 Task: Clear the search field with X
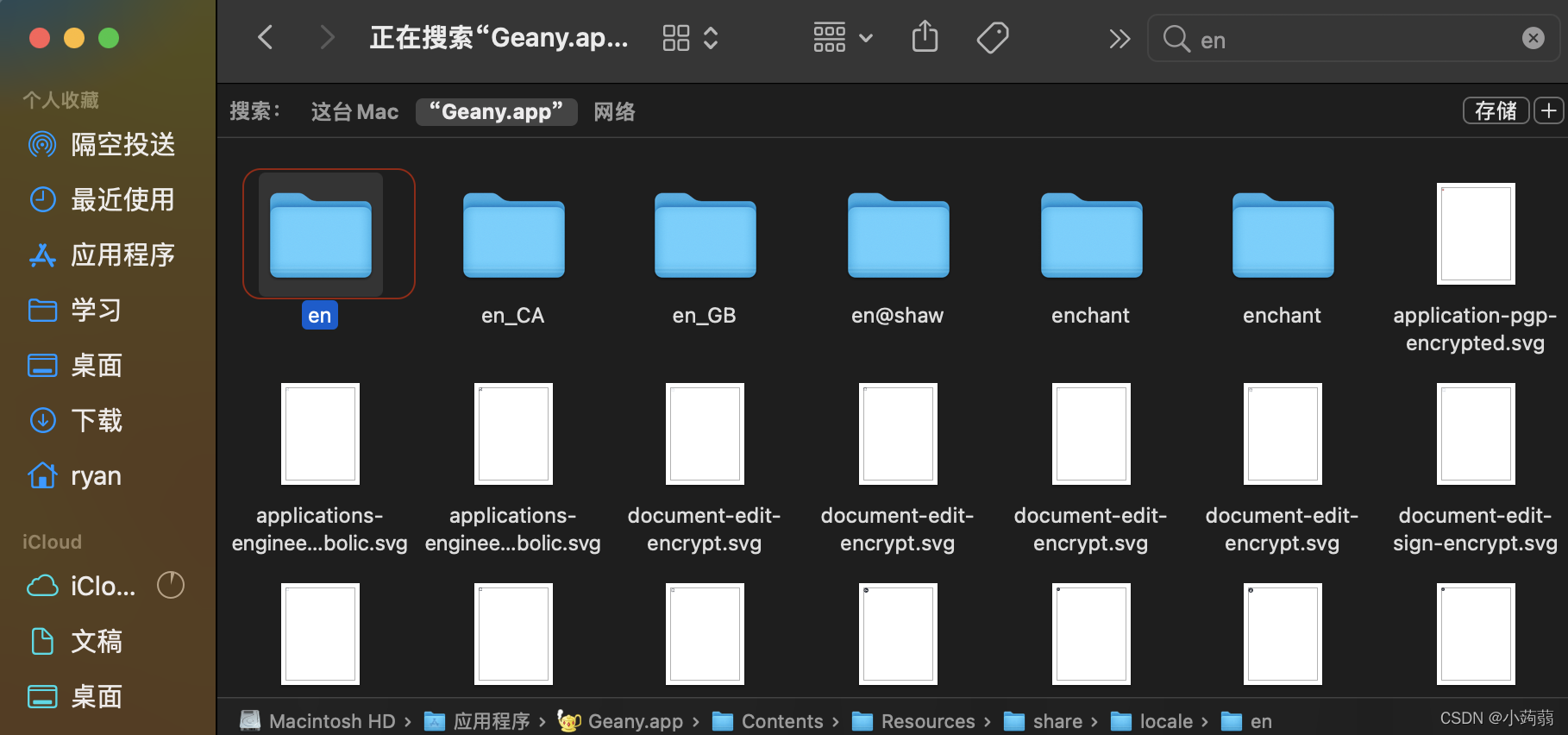click(x=1533, y=38)
